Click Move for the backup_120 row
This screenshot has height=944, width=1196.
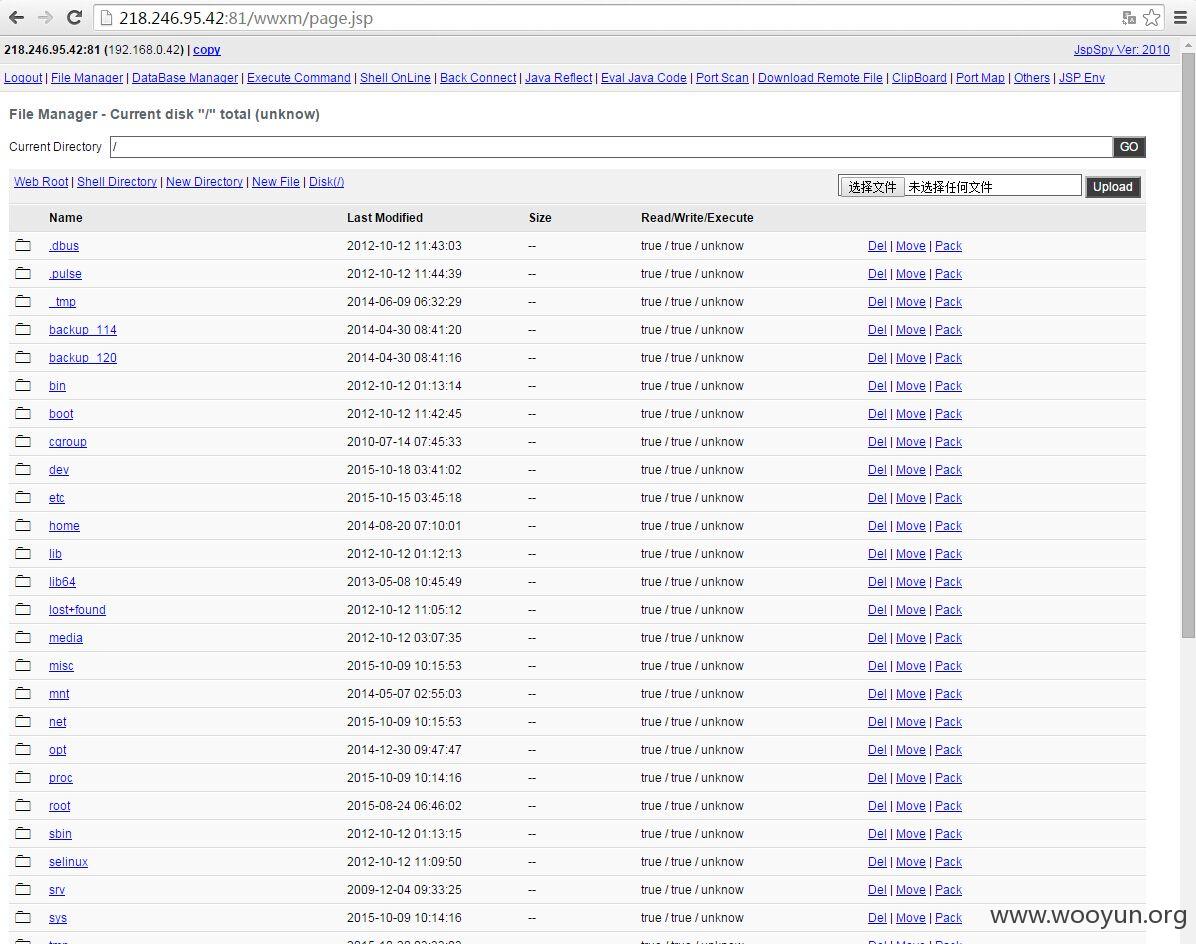[x=911, y=358]
